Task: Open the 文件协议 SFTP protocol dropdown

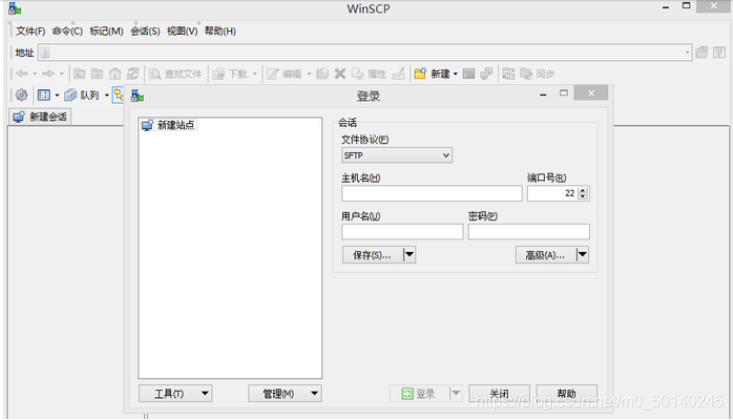Action: tap(396, 155)
